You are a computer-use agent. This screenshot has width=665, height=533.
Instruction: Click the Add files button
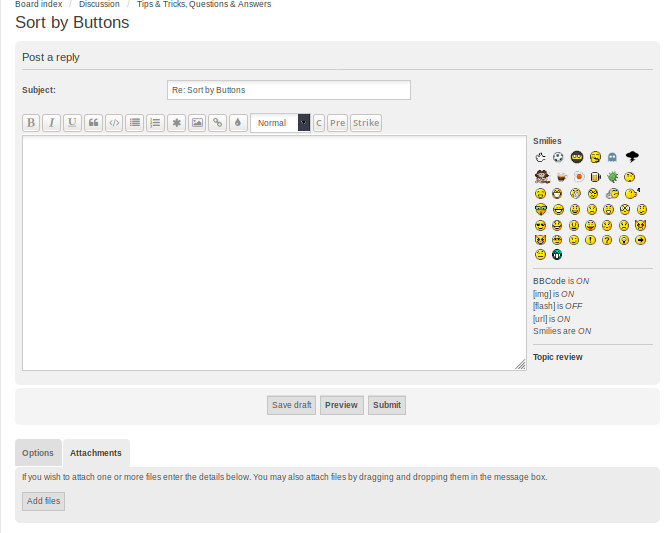point(43,501)
